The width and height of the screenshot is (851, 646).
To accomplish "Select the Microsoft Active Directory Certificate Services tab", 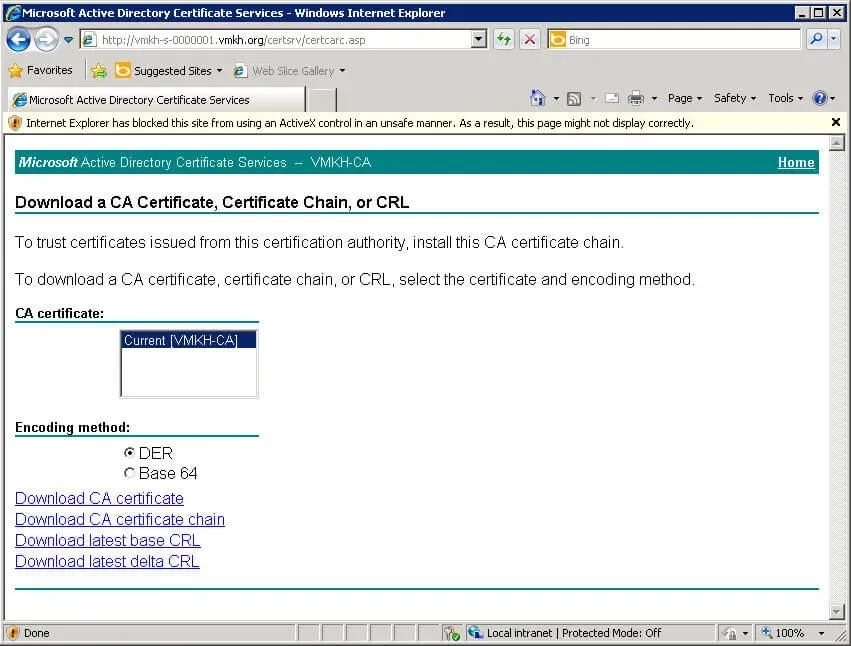I will pyautogui.click(x=157, y=100).
